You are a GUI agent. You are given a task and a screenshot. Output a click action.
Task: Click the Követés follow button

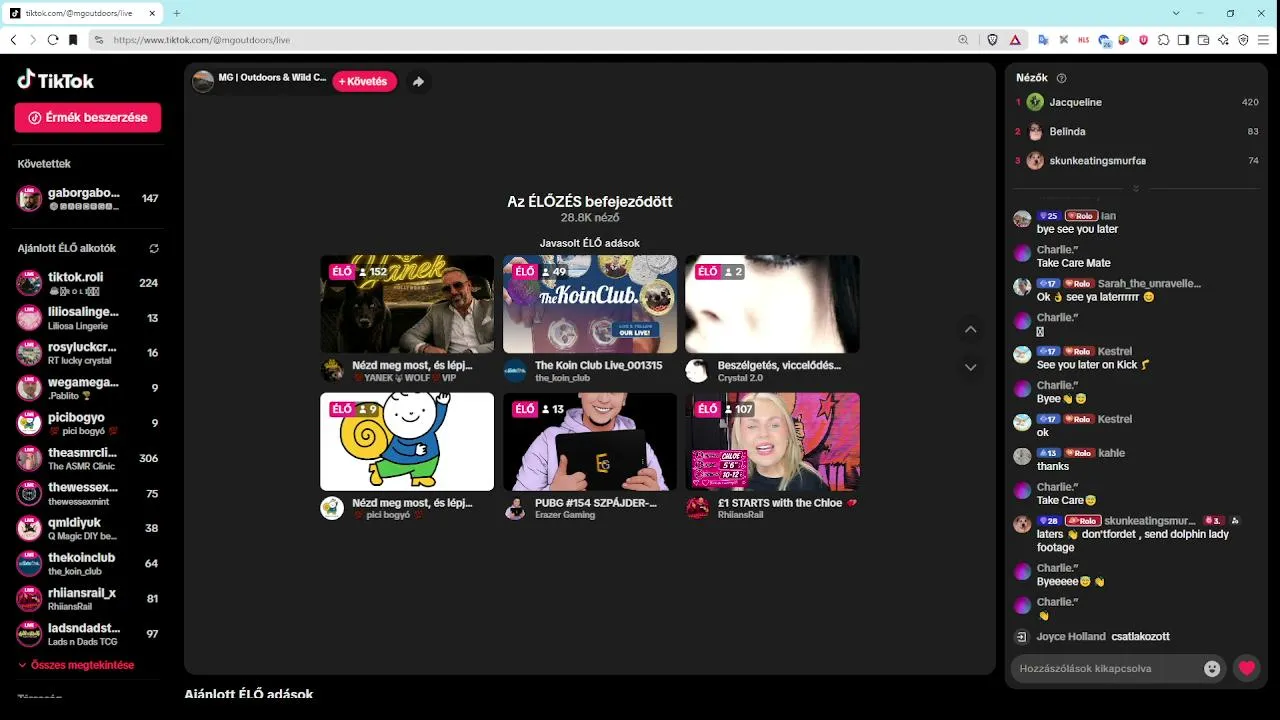point(364,82)
